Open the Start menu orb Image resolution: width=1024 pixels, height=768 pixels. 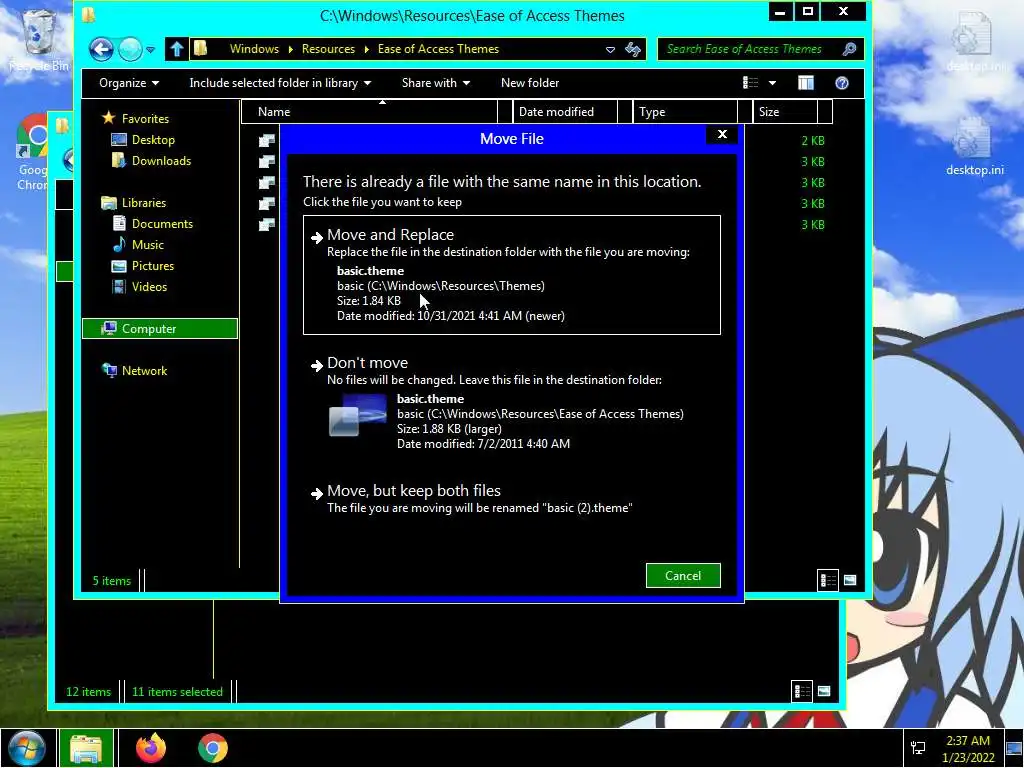point(26,748)
